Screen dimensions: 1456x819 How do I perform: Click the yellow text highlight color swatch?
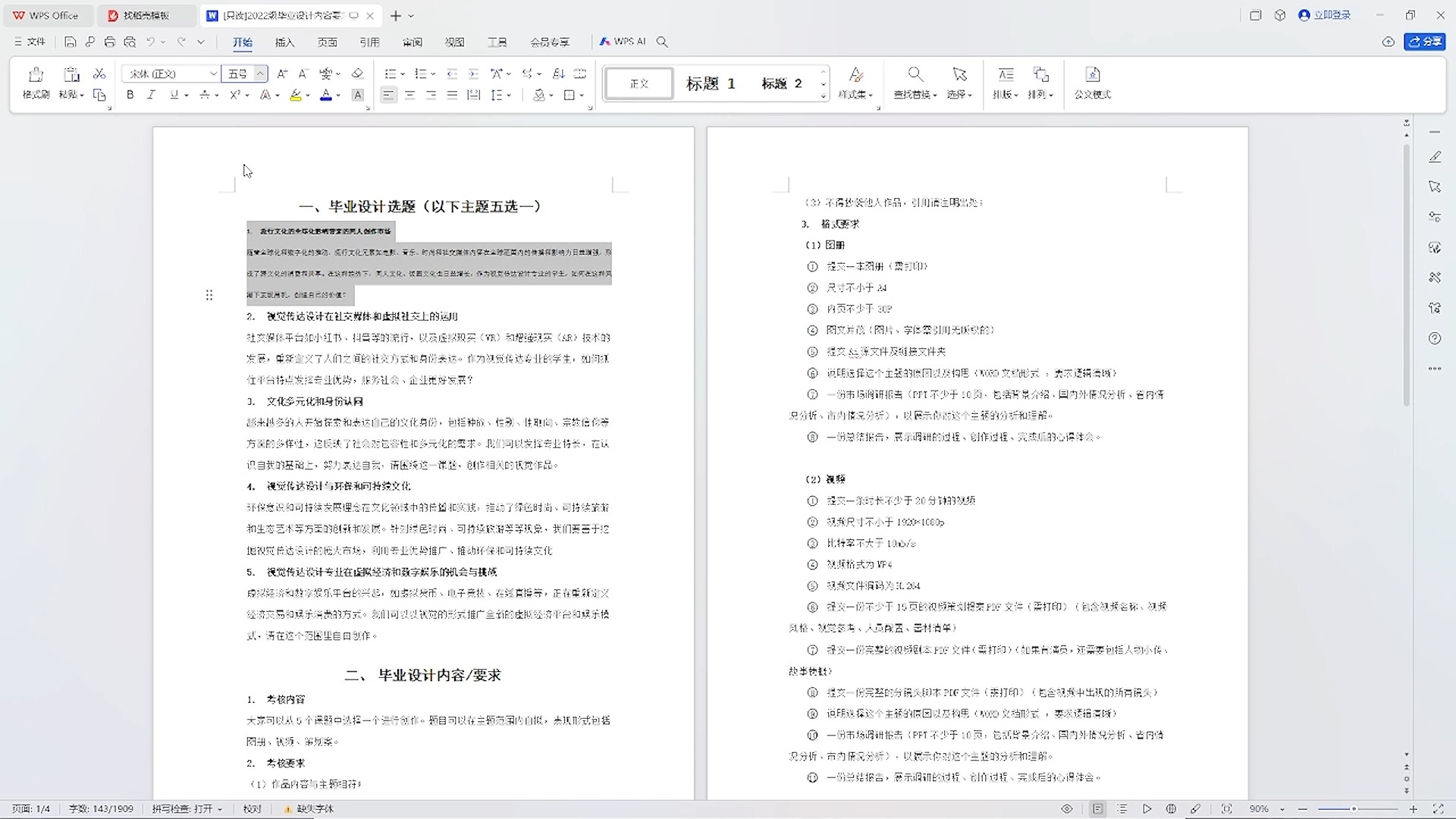[x=296, y=95]
